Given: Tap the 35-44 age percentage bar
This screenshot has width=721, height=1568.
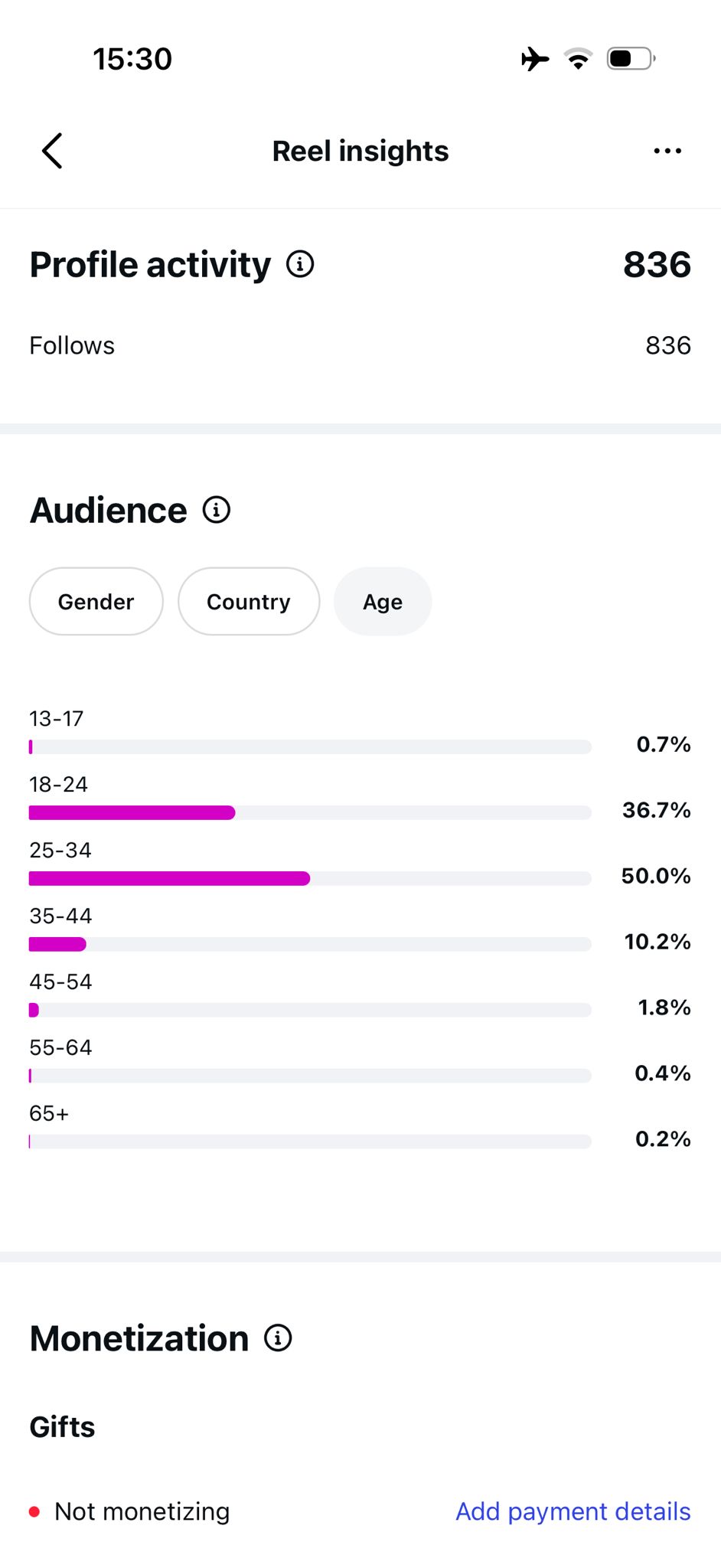Looking at the screenshot, I should (310, 944).
